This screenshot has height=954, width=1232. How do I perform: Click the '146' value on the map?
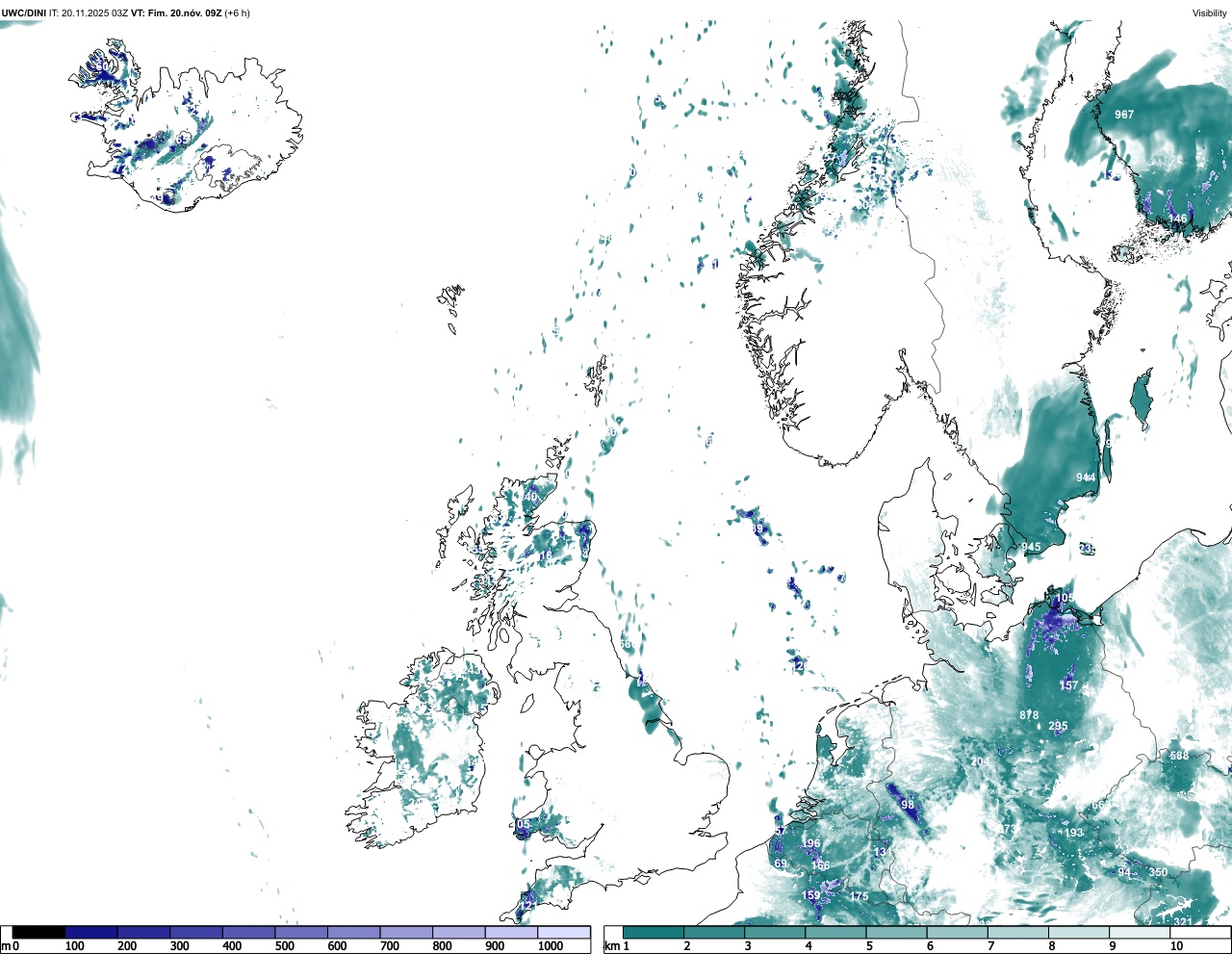pyautogui.click(x=1178, y=219)
